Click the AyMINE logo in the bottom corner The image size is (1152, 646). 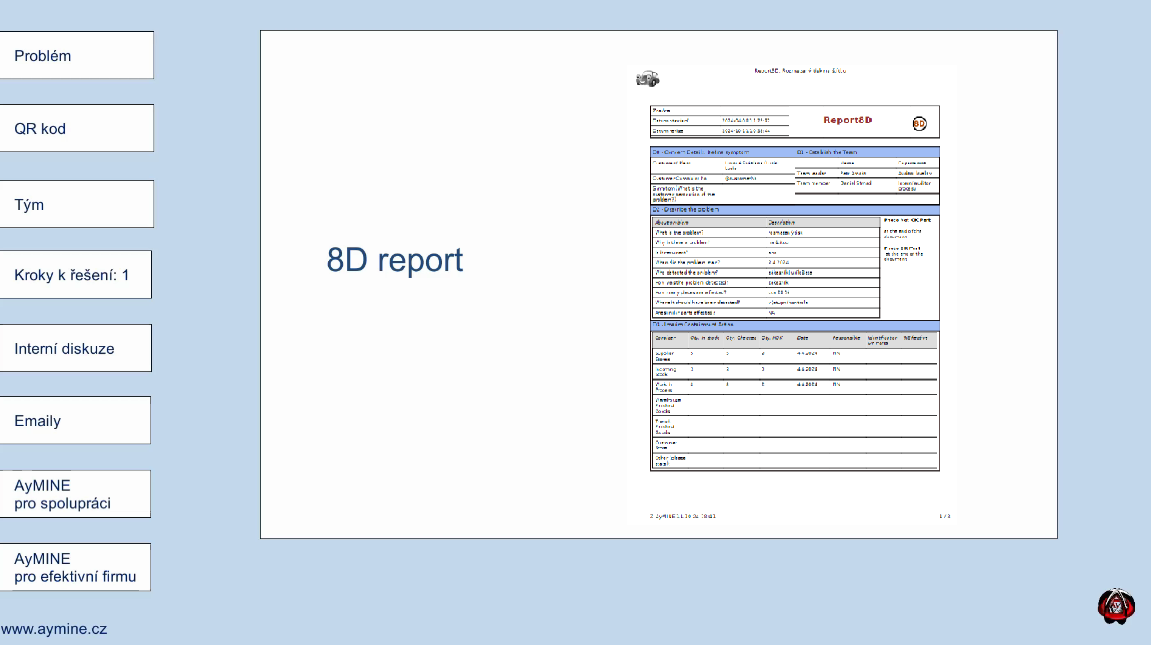(1116, 608)
